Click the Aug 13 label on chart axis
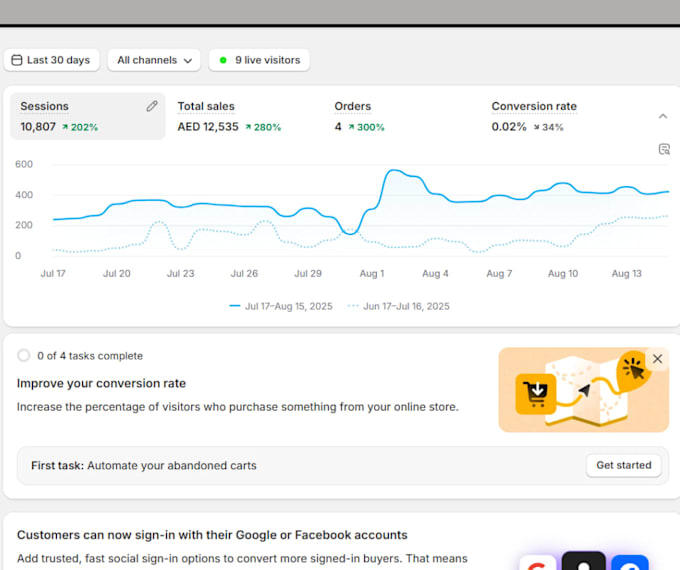Screen dimensions: 680x570 [627, 274]
